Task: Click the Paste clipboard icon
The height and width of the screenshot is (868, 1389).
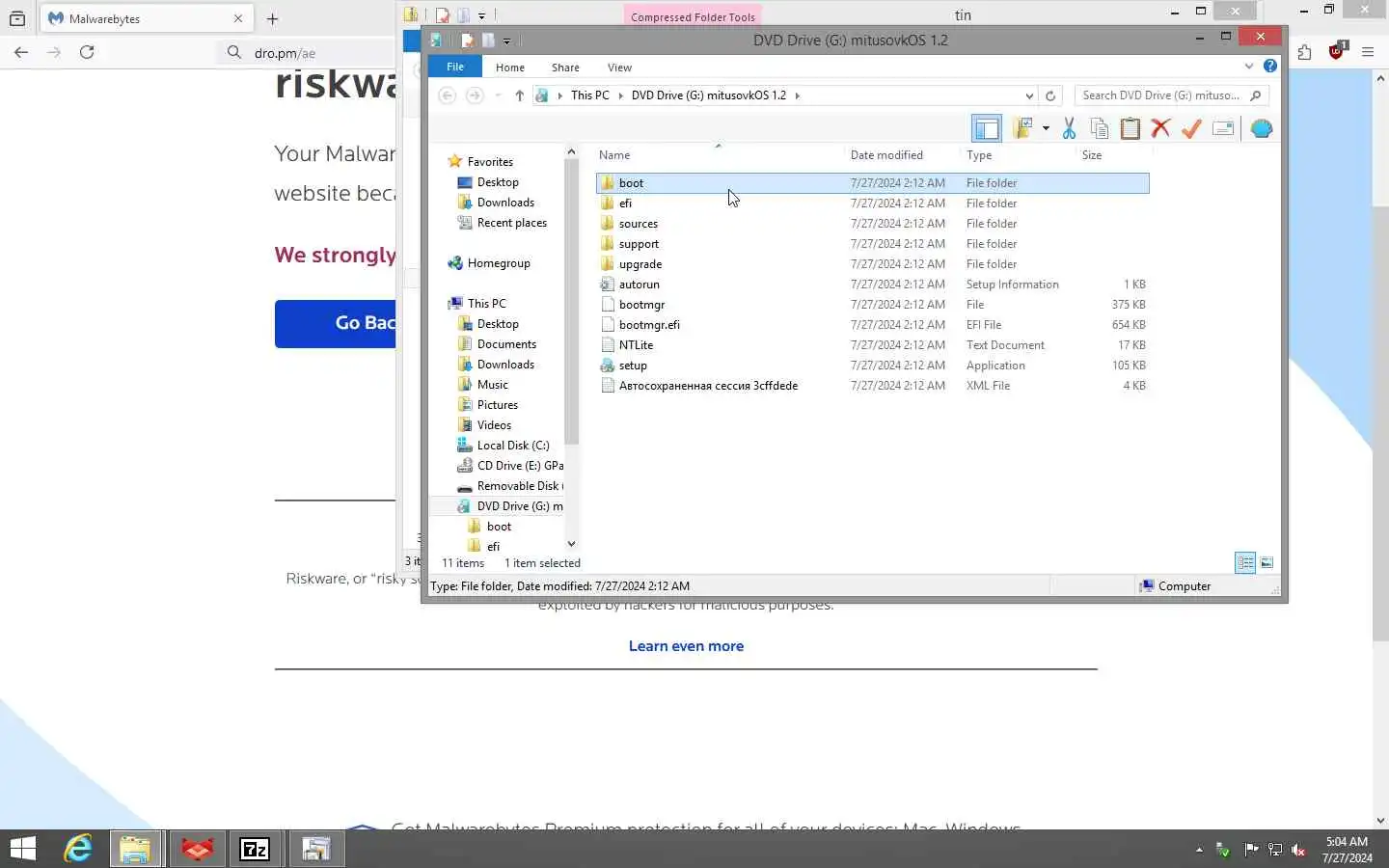Action: click(1130, 128)
